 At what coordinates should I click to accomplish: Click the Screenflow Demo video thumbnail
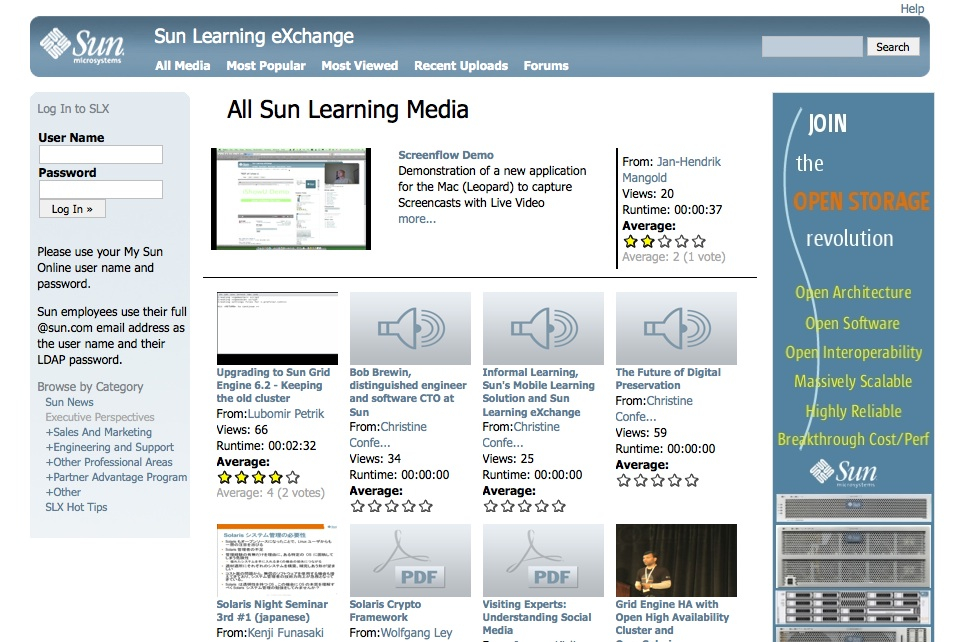[289, 197]
